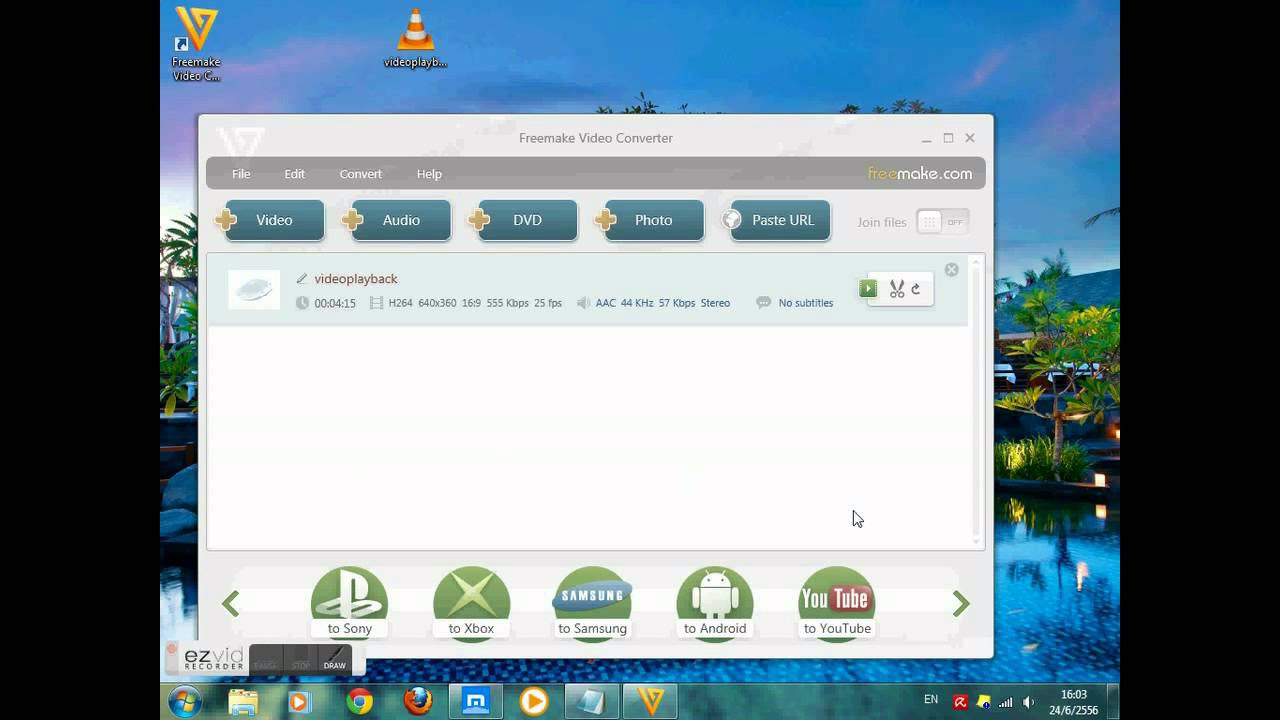The width and height of the screenshot is (1280, 720).
Task: Open the Edit menu
Action: (x=294, y=174)
